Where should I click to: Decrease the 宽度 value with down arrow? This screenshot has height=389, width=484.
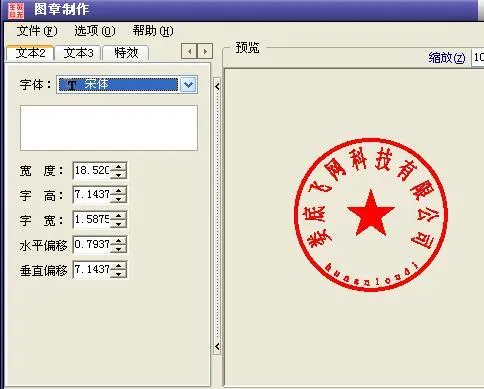click(118, 174)
